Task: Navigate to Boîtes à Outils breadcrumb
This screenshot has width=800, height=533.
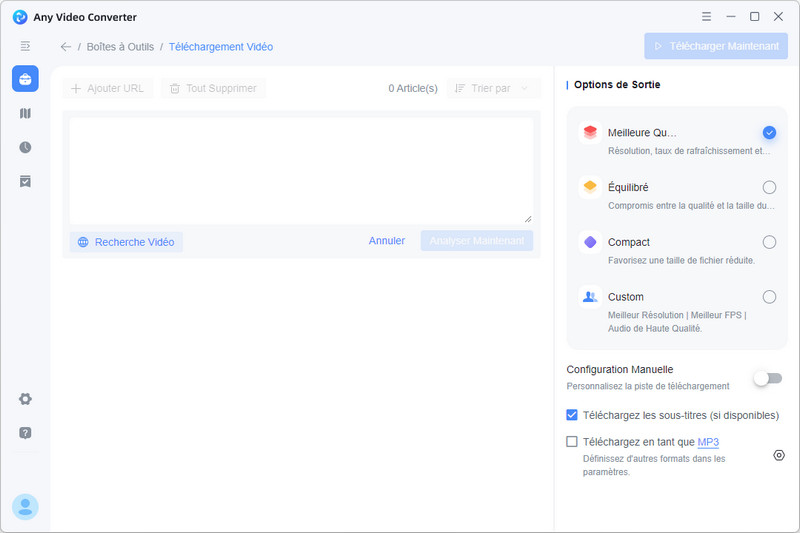Action: [x=120, y=47]
